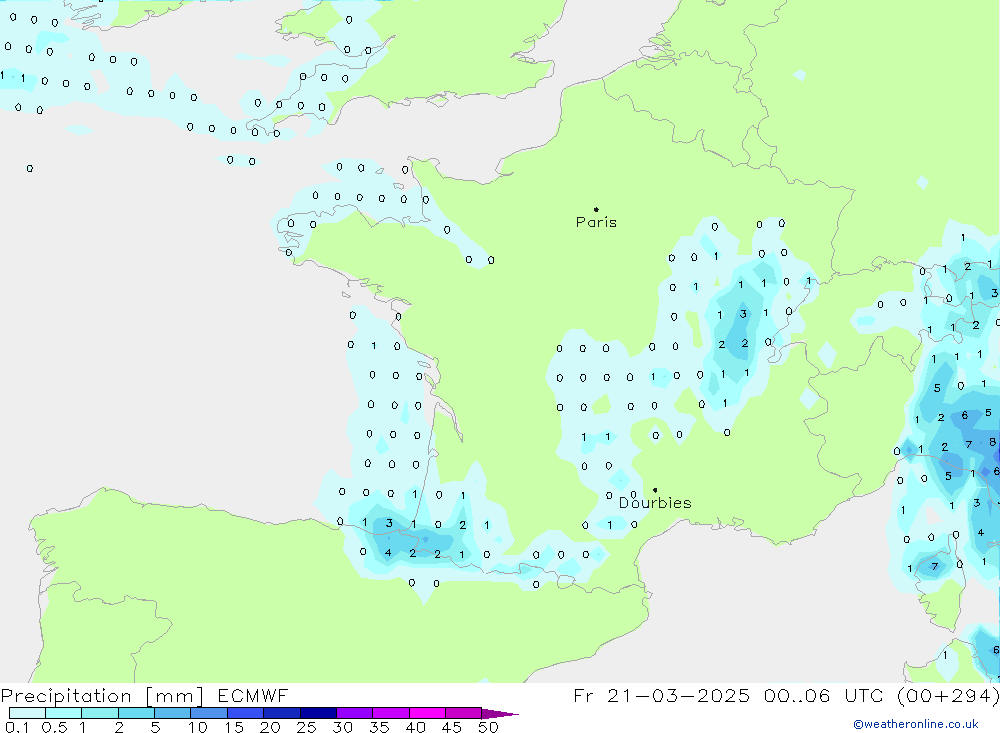
Task: Select the Dourbies location dot marker
Action: [x=655, y=490]
